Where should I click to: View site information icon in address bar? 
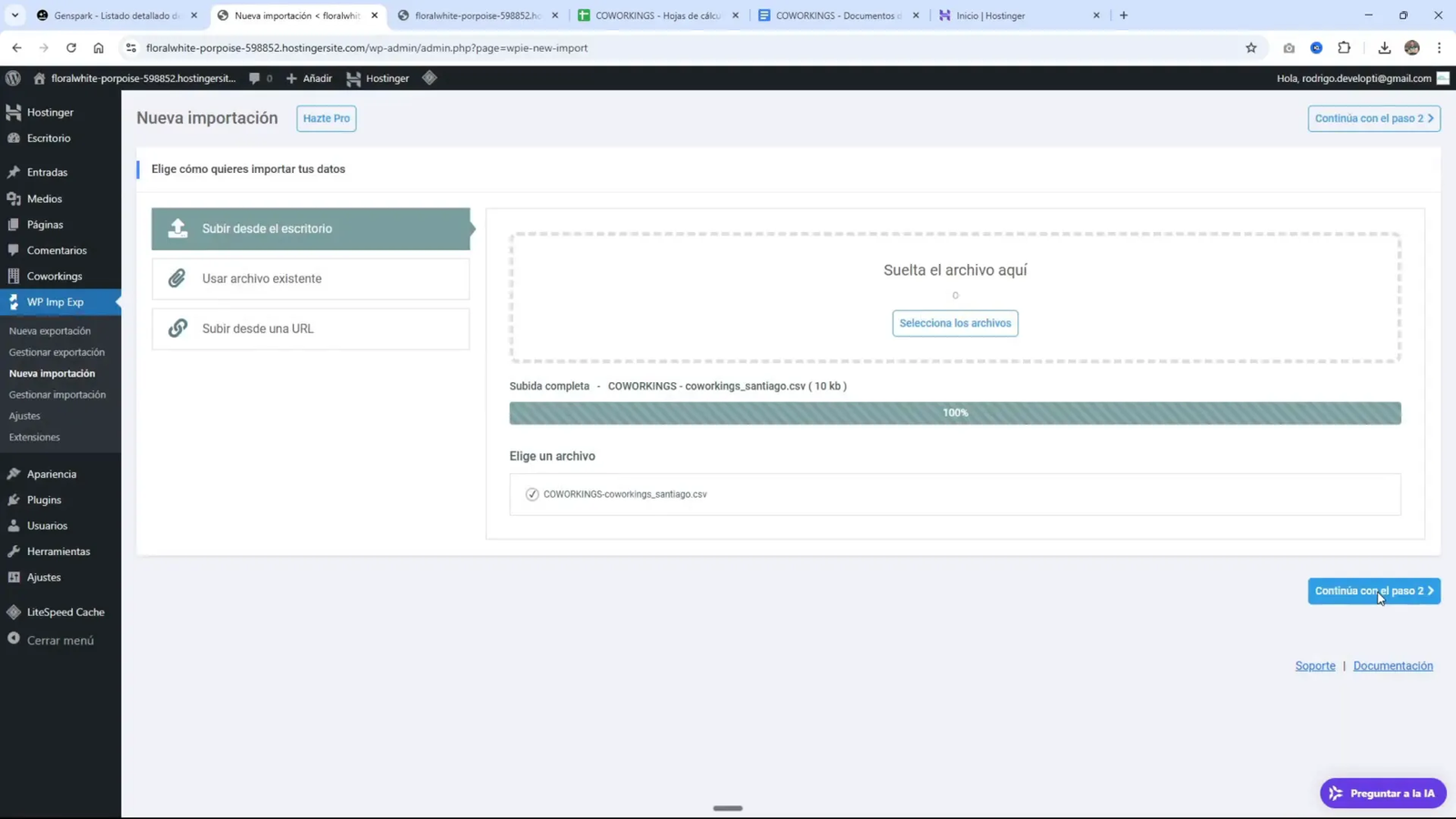131,48
